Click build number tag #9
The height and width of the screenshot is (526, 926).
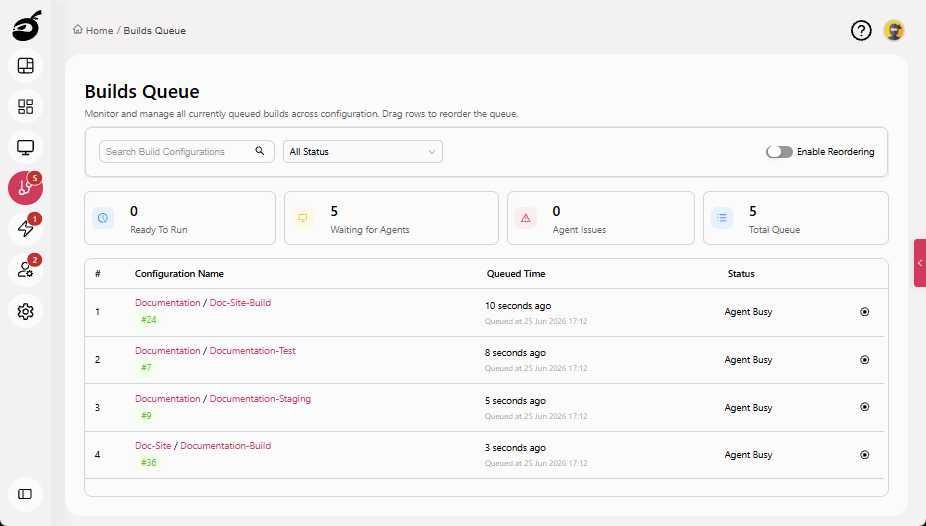coord(146,416)
